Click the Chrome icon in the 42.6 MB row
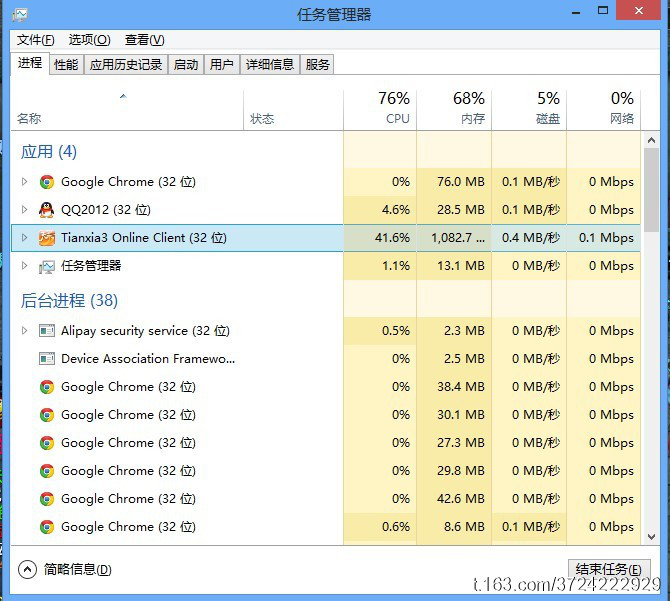The width and height of the screenshot is (670, 601). (x=47, y=499)
